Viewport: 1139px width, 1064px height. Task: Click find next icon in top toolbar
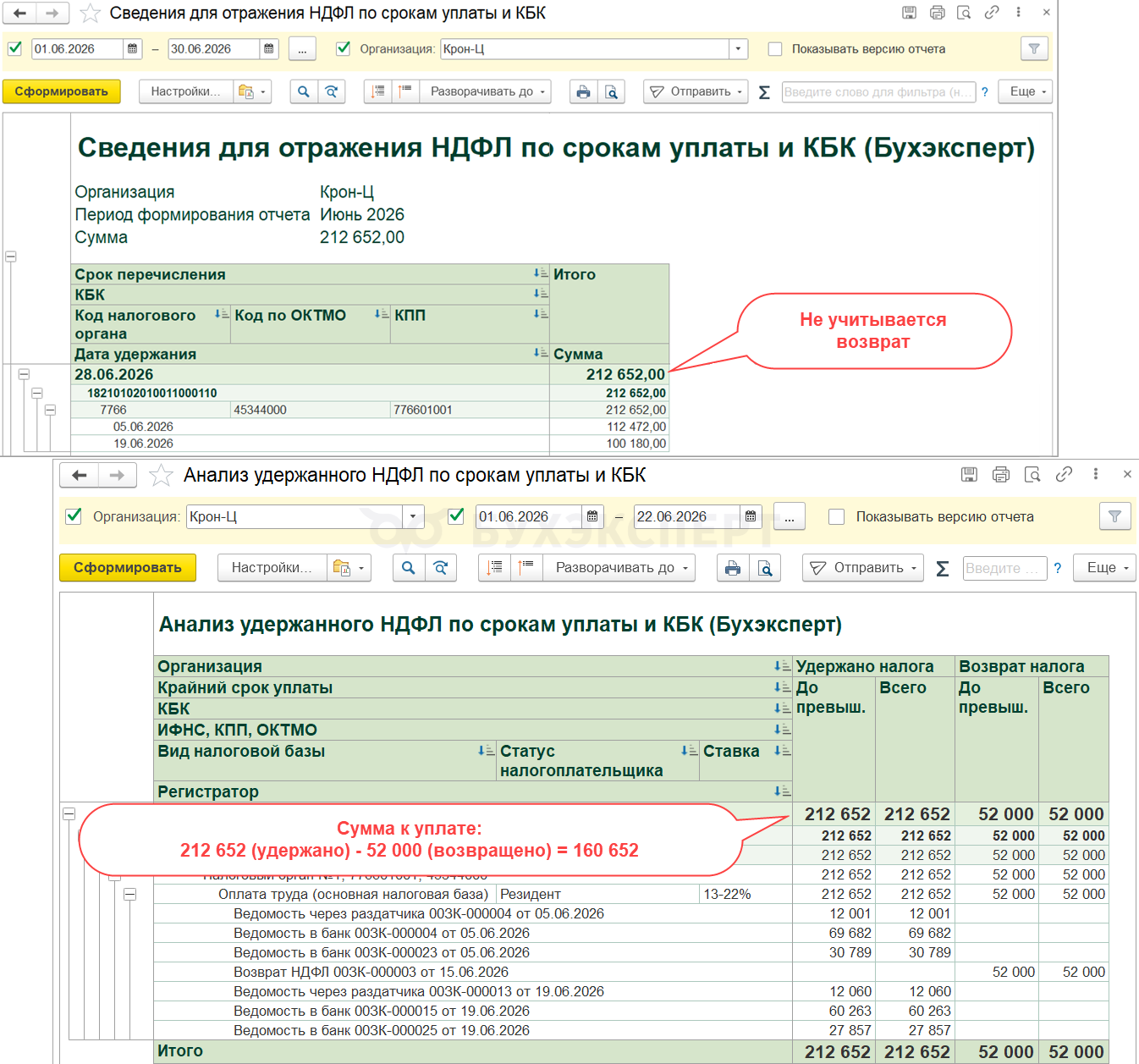pyautogui.click(x=332, y=91)
